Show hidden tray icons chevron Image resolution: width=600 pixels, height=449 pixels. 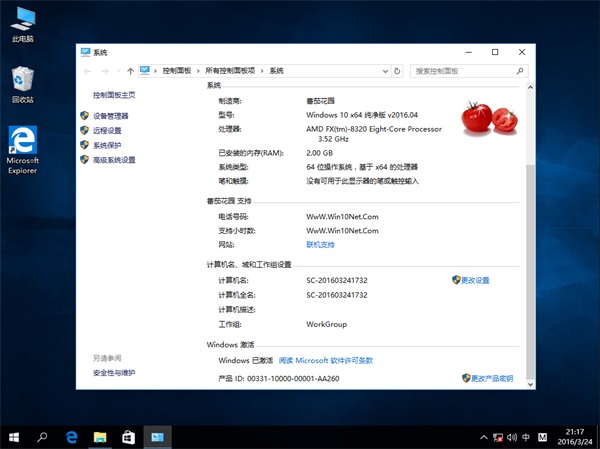(484, 437)
